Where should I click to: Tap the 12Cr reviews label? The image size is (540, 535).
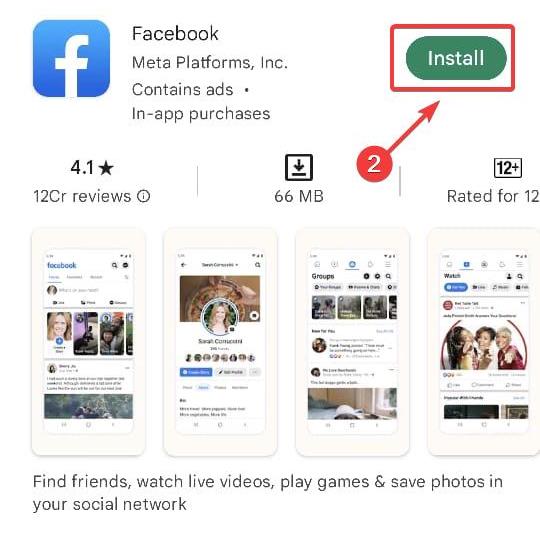coord(82,196)
